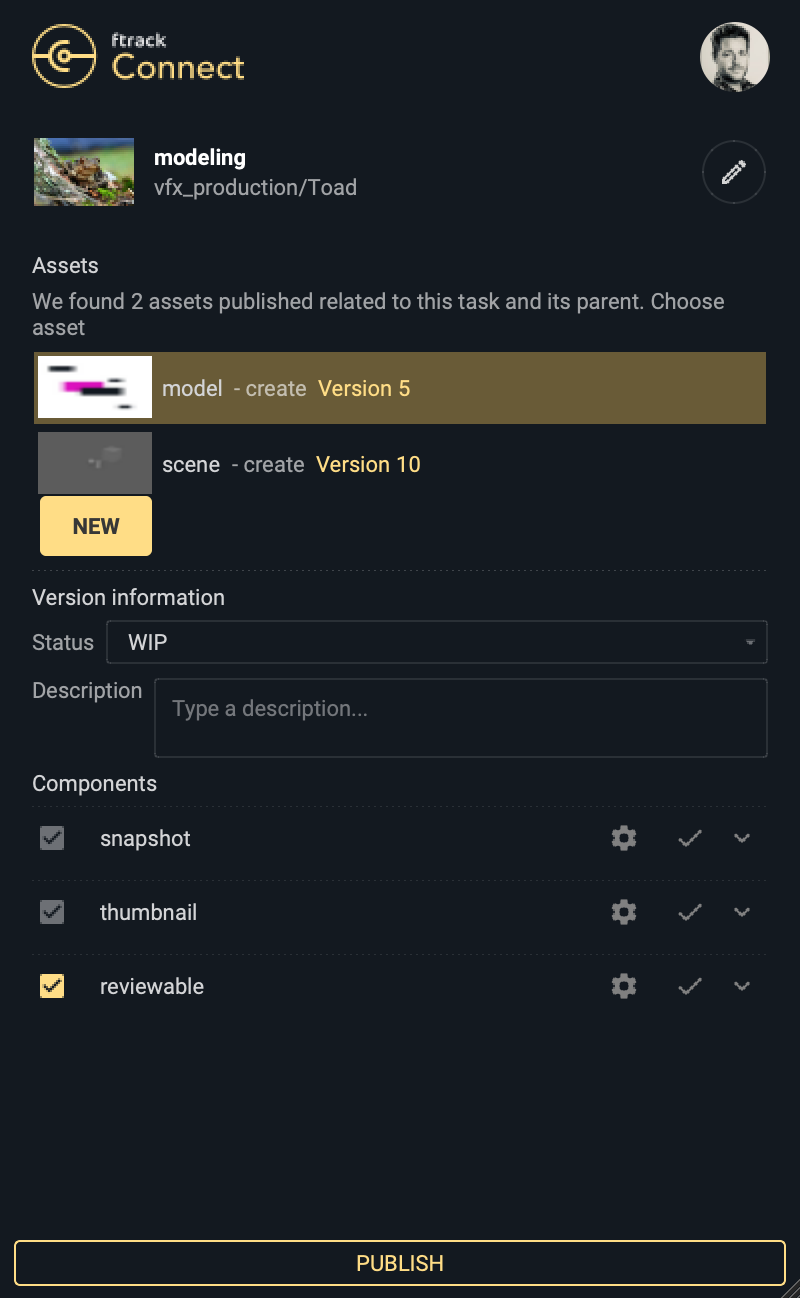This screenshot has width=800, height=1298.
Task: Click the reviewable status checkmark icon
Action: (x=689, y=986)
